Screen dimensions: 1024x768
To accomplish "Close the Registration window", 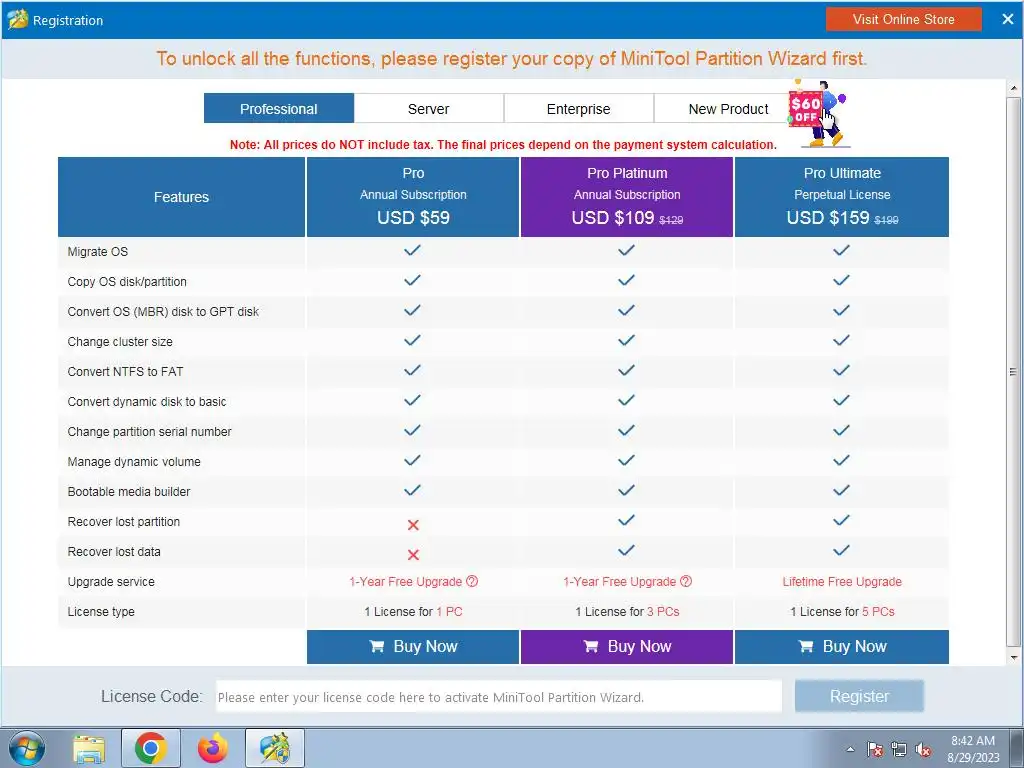I will pos(1008,20).
